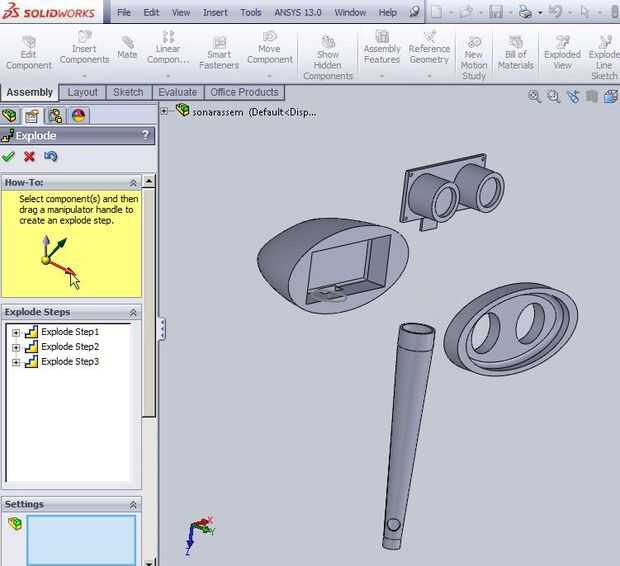Screen dimensions: 620x566
Task: Click the Zoom to Area icon
Action: (554, 96)
